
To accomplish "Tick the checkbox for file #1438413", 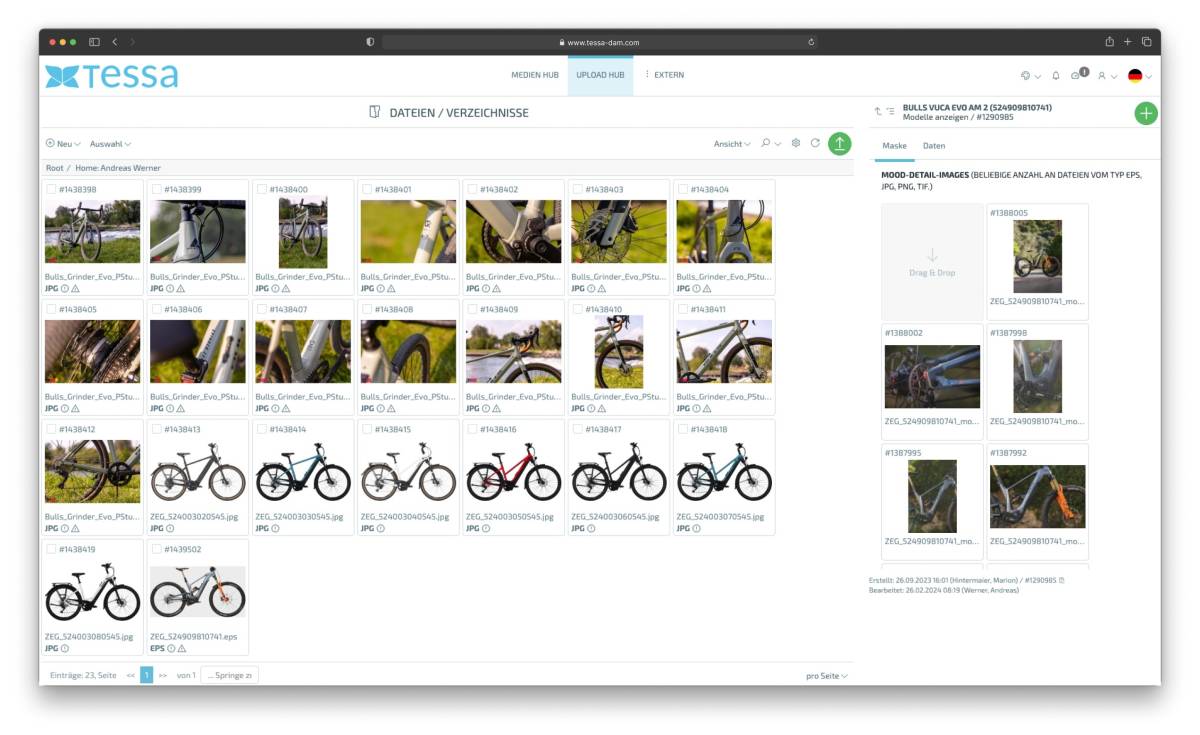I will (156, 429).
